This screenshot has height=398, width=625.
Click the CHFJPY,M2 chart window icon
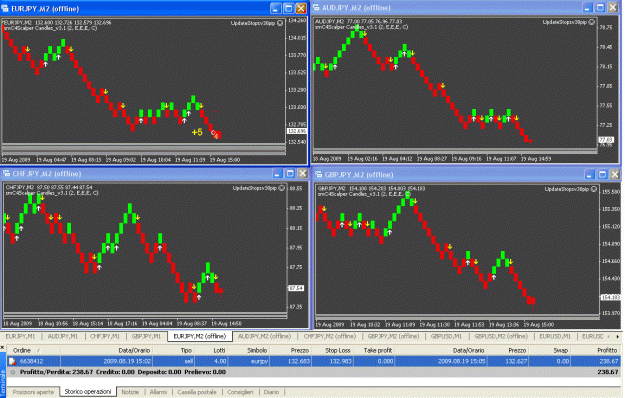pyautogui.click(x=6, y=174)
